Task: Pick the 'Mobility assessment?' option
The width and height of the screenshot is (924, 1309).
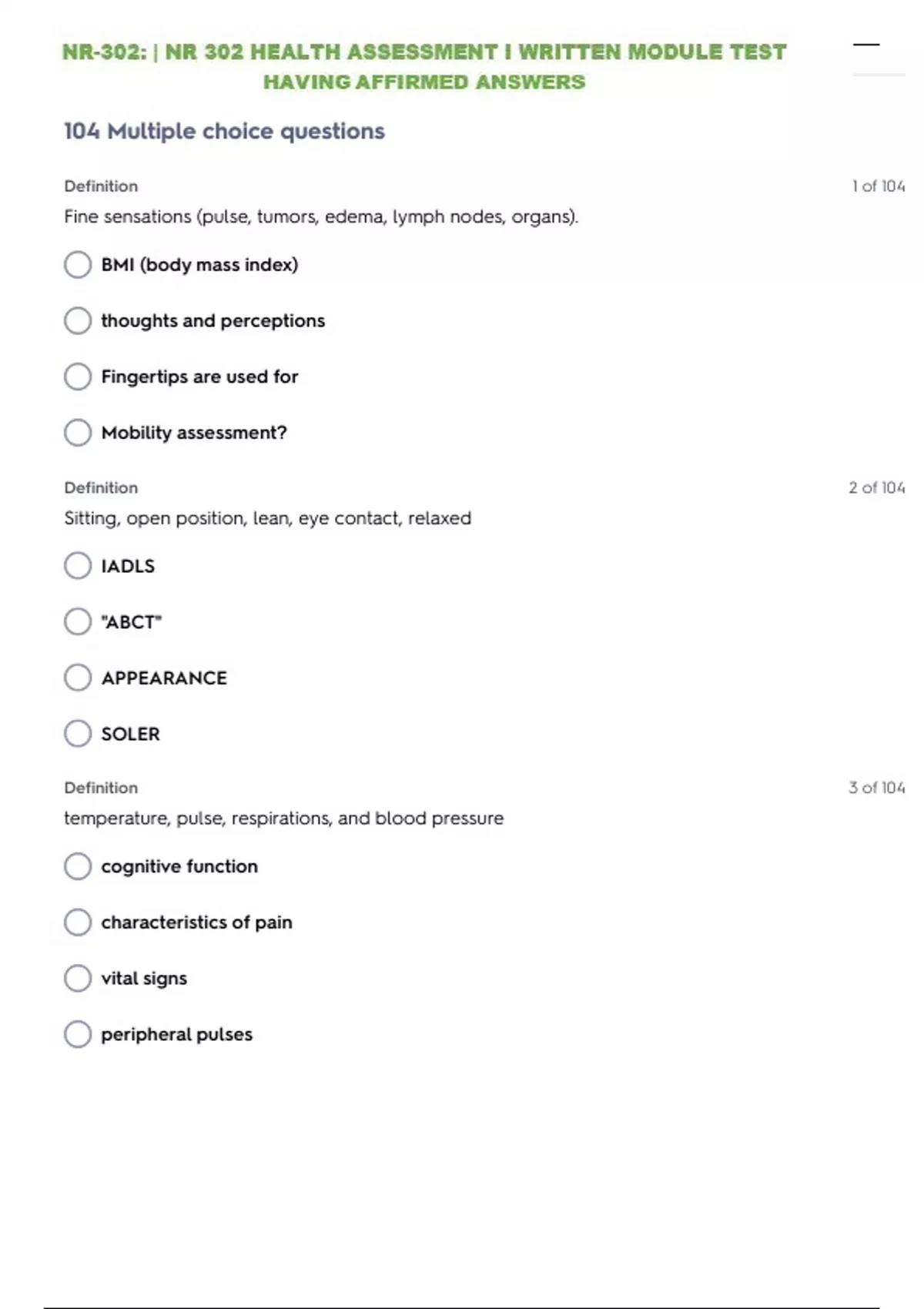Action: pyautogui.click(x=78, y=433)
